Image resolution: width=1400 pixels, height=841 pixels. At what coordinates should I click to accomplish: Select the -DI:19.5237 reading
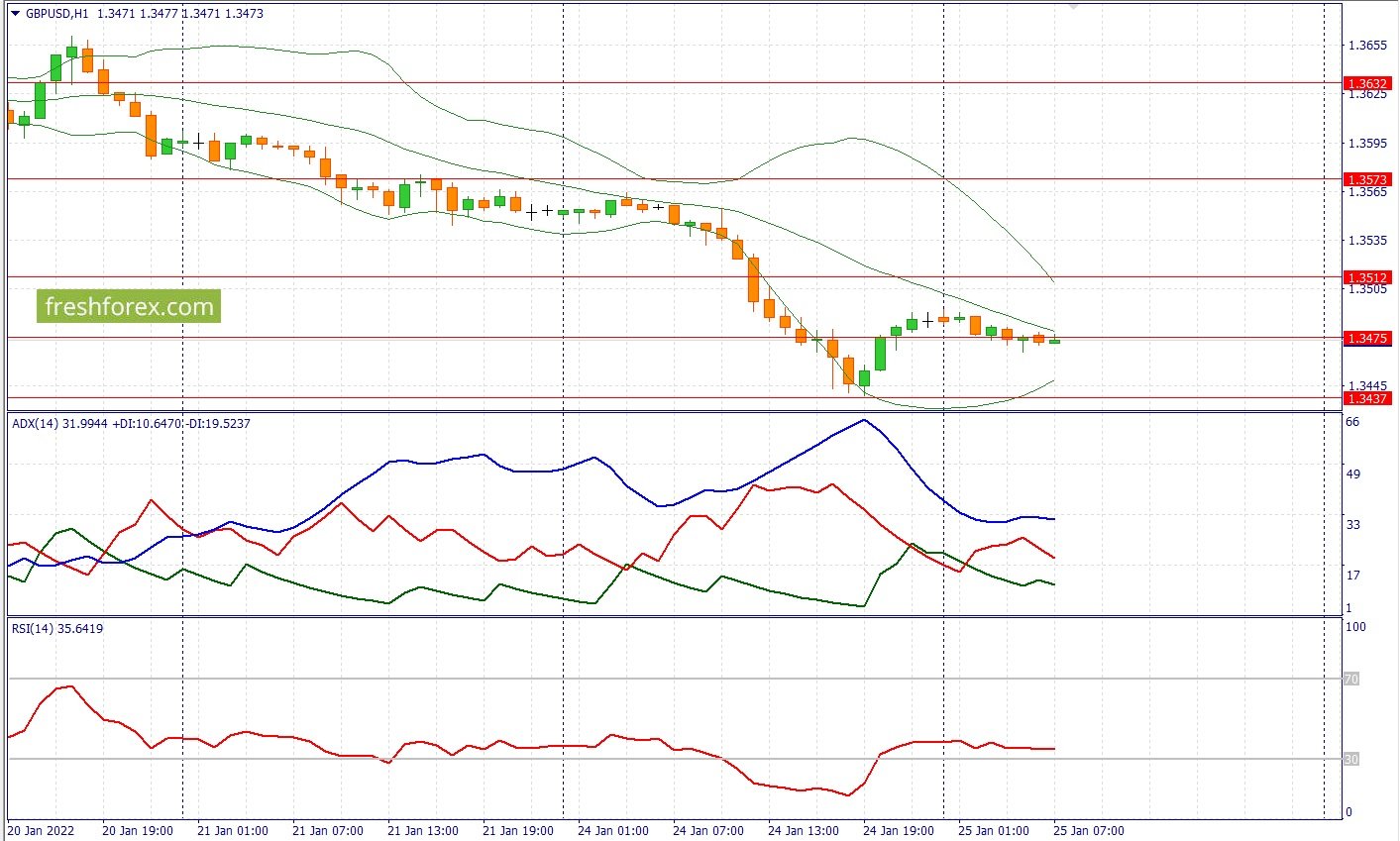pyautogui.click(x=219, y=424)
